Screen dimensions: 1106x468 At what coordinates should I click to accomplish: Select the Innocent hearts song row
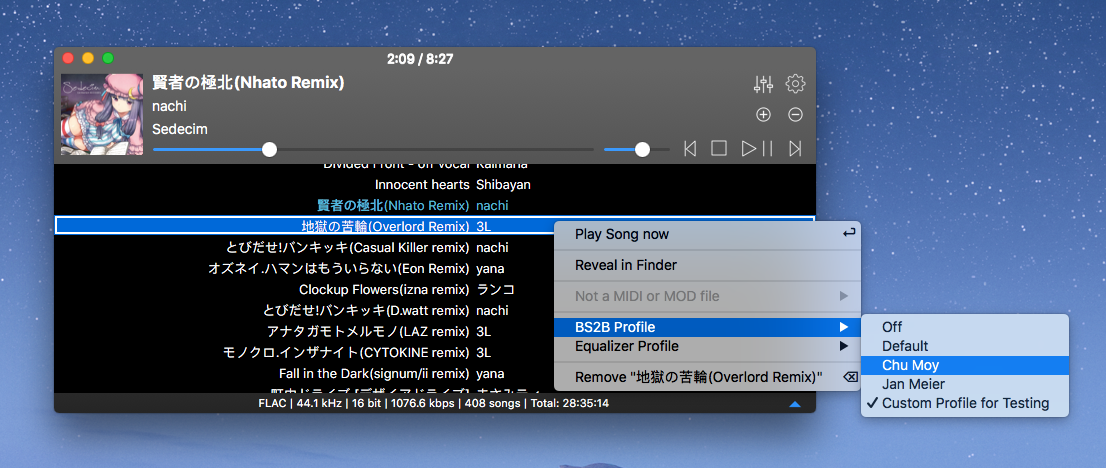(434, 185)
